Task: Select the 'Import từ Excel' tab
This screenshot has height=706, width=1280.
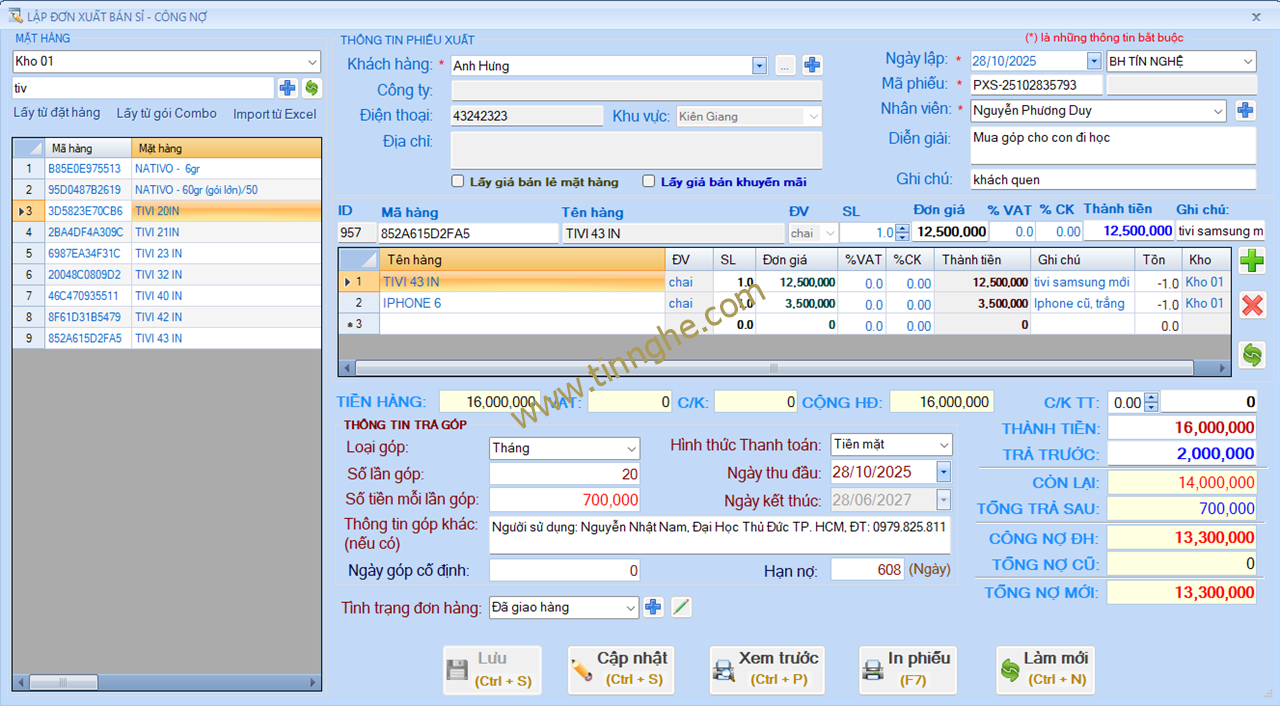Action: pos(274,114)
